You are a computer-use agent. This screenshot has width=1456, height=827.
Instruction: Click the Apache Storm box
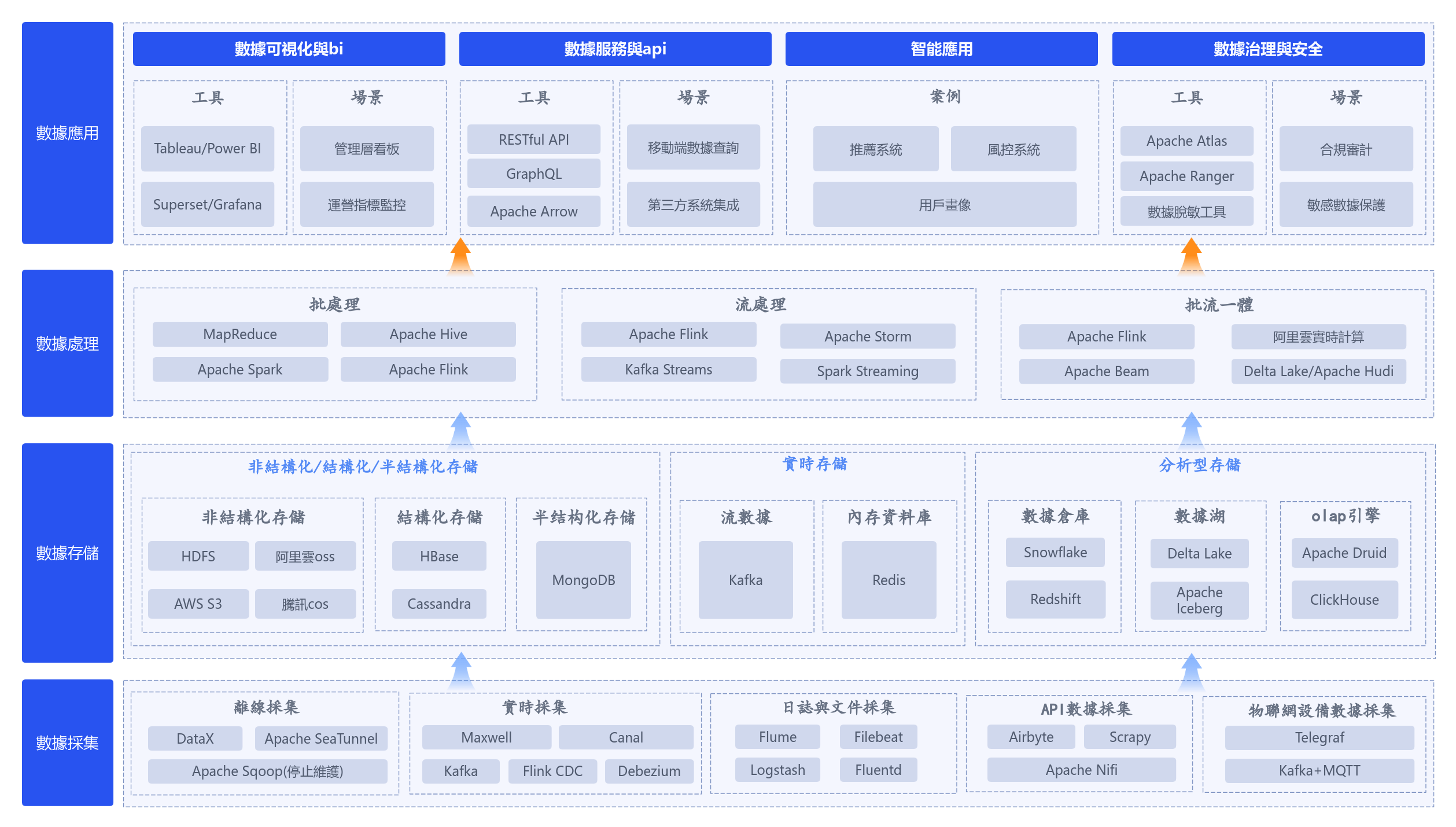coord(868,336)
